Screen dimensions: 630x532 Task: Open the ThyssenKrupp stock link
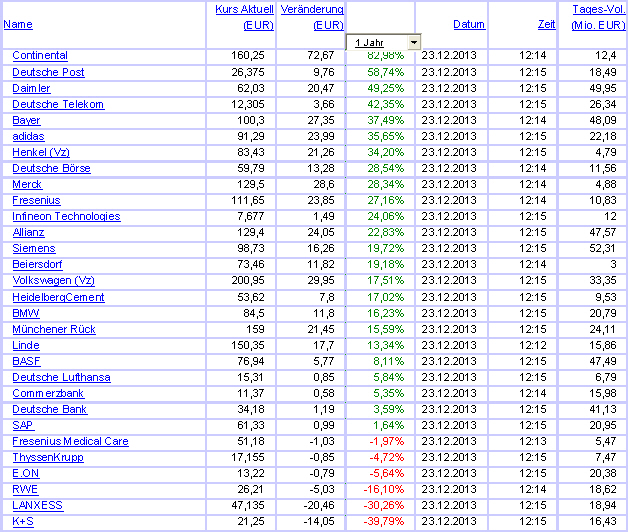tap(48, 458)
